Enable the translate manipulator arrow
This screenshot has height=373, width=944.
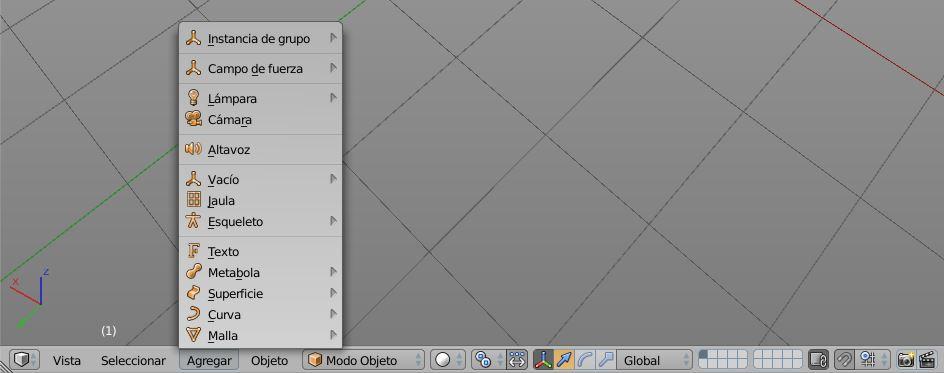click(x=564, y=360)
